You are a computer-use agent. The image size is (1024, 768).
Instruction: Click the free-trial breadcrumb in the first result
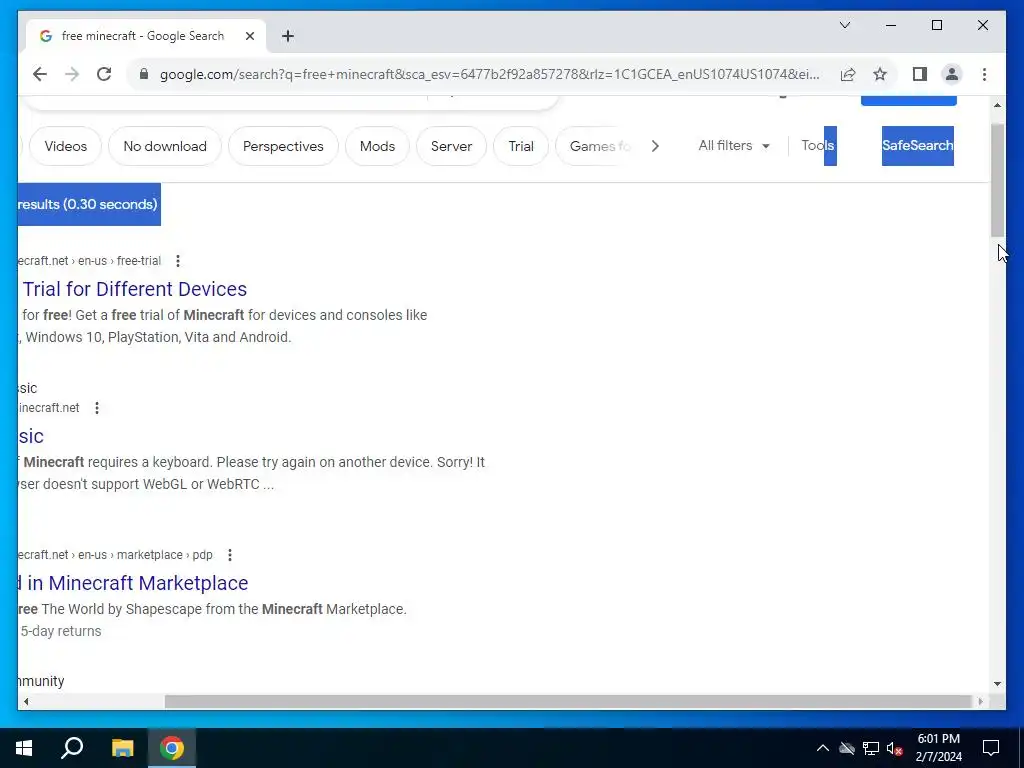tap(138, 261)
